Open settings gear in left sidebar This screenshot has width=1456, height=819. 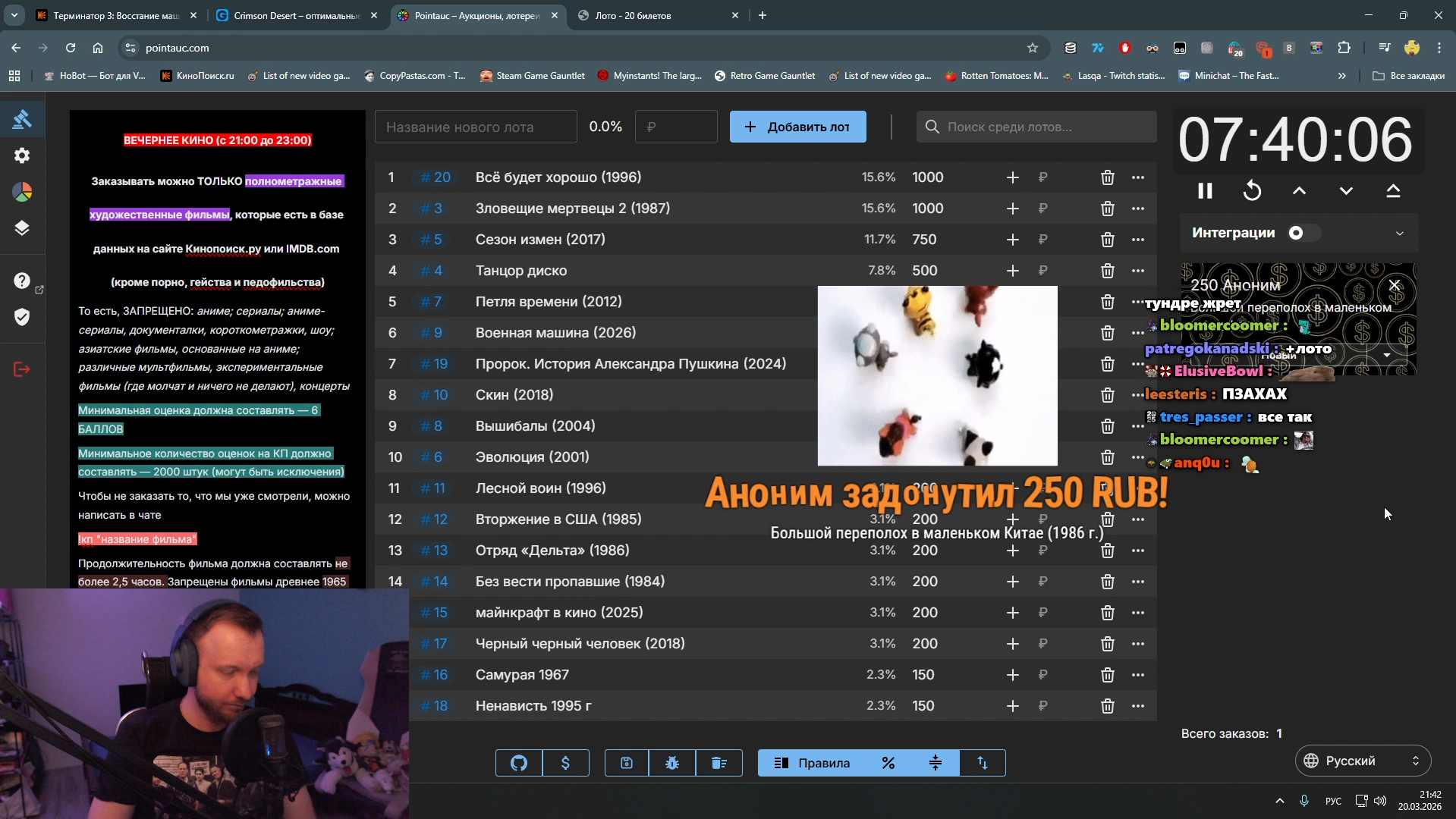(x=22, y=155)
